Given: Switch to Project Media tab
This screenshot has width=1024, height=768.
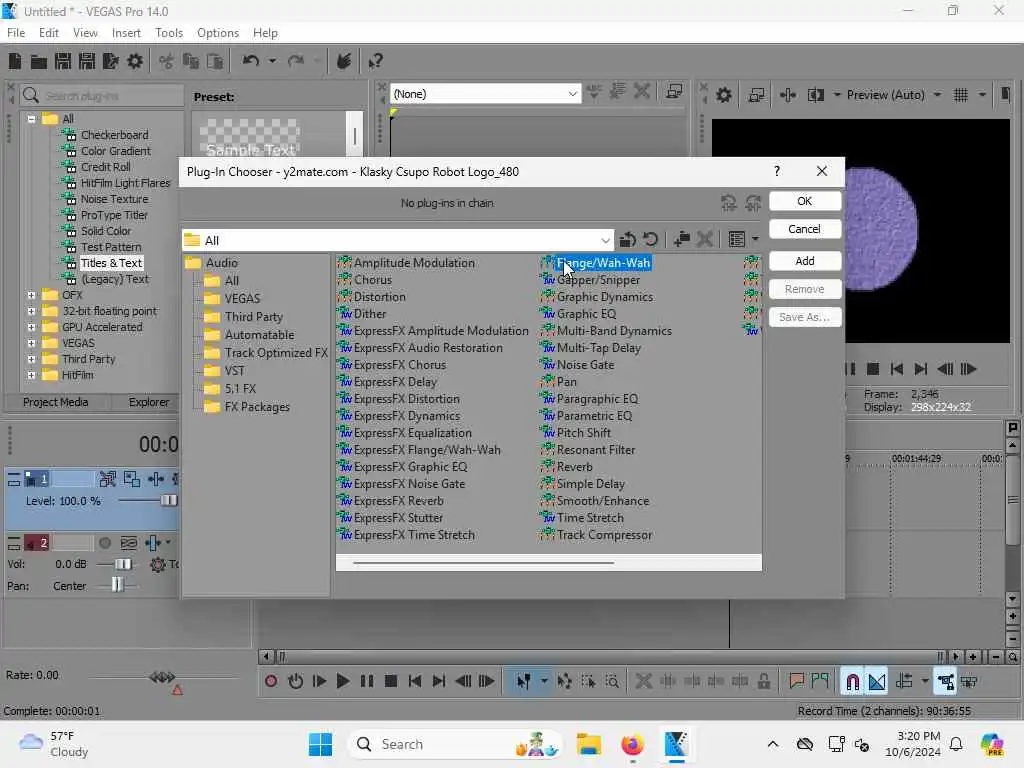Looking at the screenshot, I should tap(56, 402).
